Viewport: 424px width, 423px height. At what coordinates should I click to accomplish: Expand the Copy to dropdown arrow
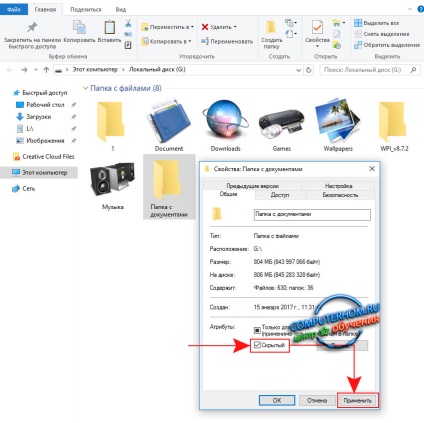[190, 41]
